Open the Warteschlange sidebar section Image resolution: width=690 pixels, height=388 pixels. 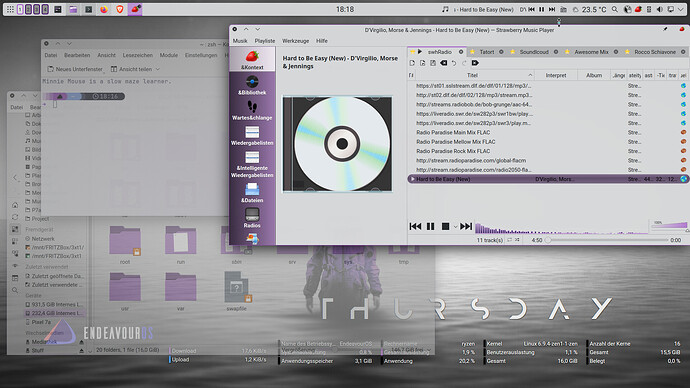[x=252, y=110]
